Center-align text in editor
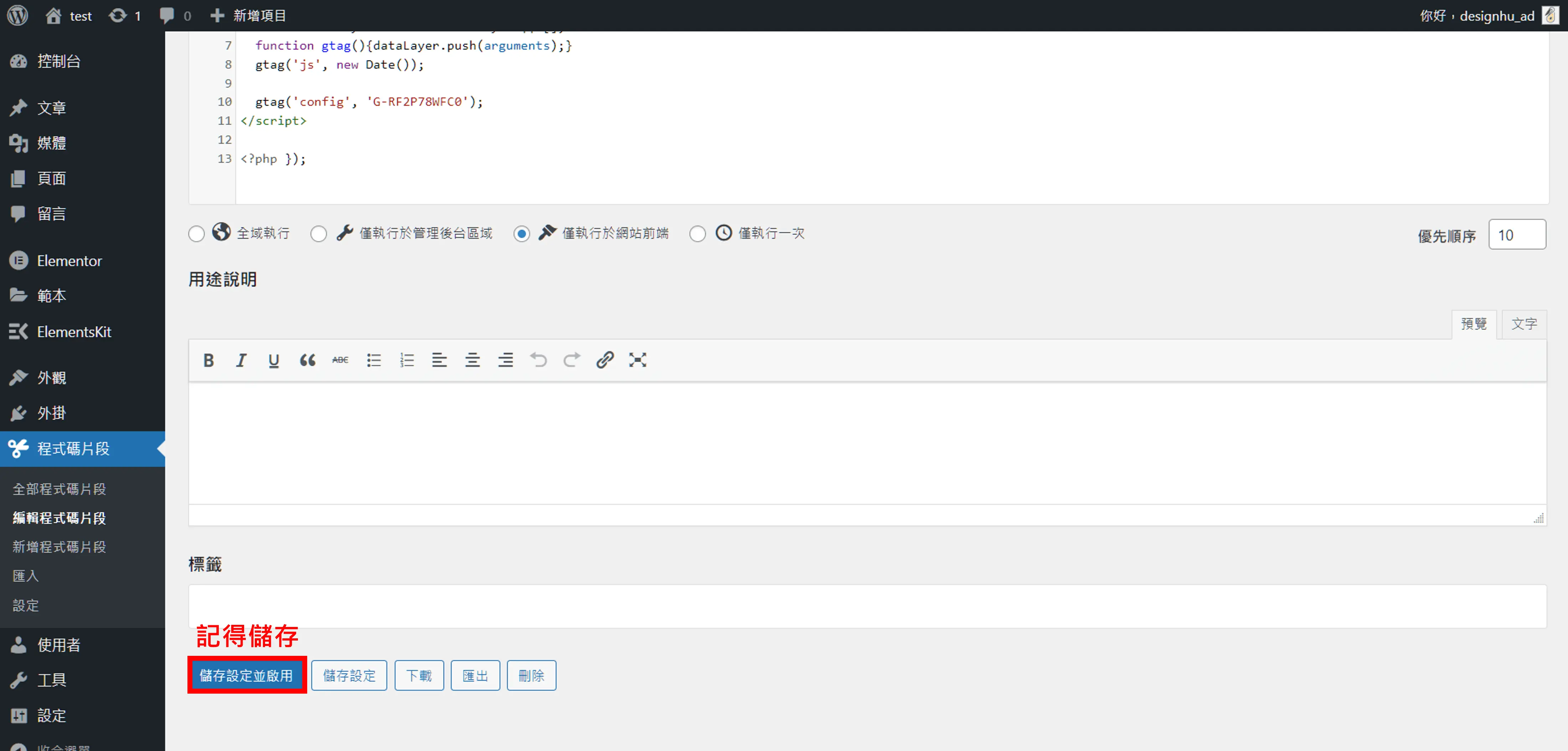Viewport: 1568px width, 751px height. pos(472,360)
